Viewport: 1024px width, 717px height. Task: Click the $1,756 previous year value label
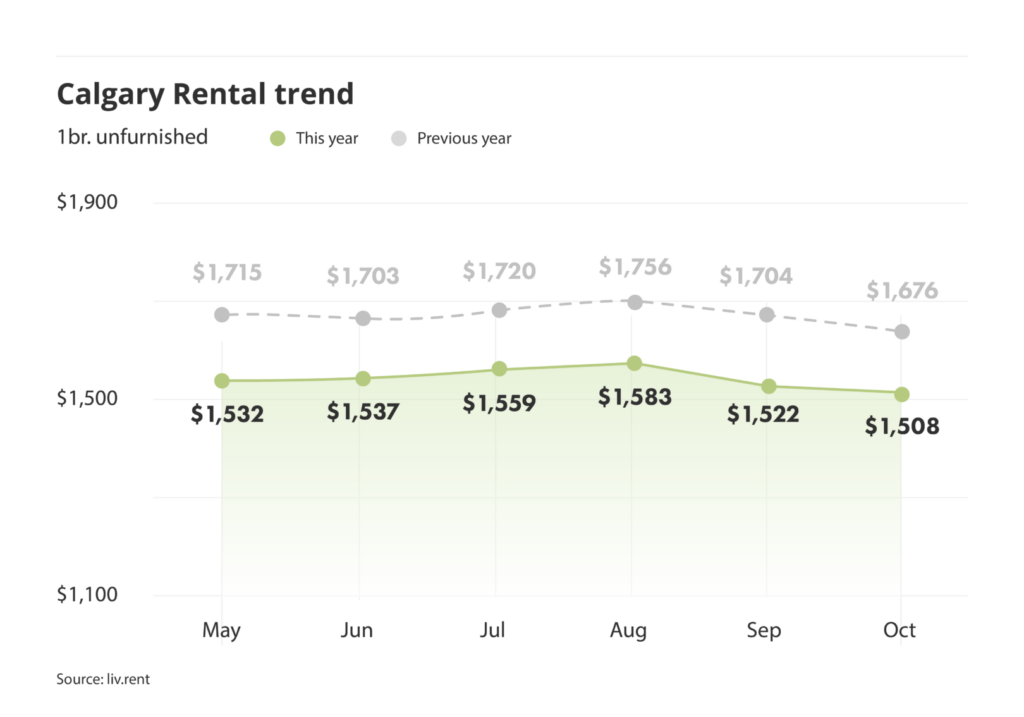[634, 267]
